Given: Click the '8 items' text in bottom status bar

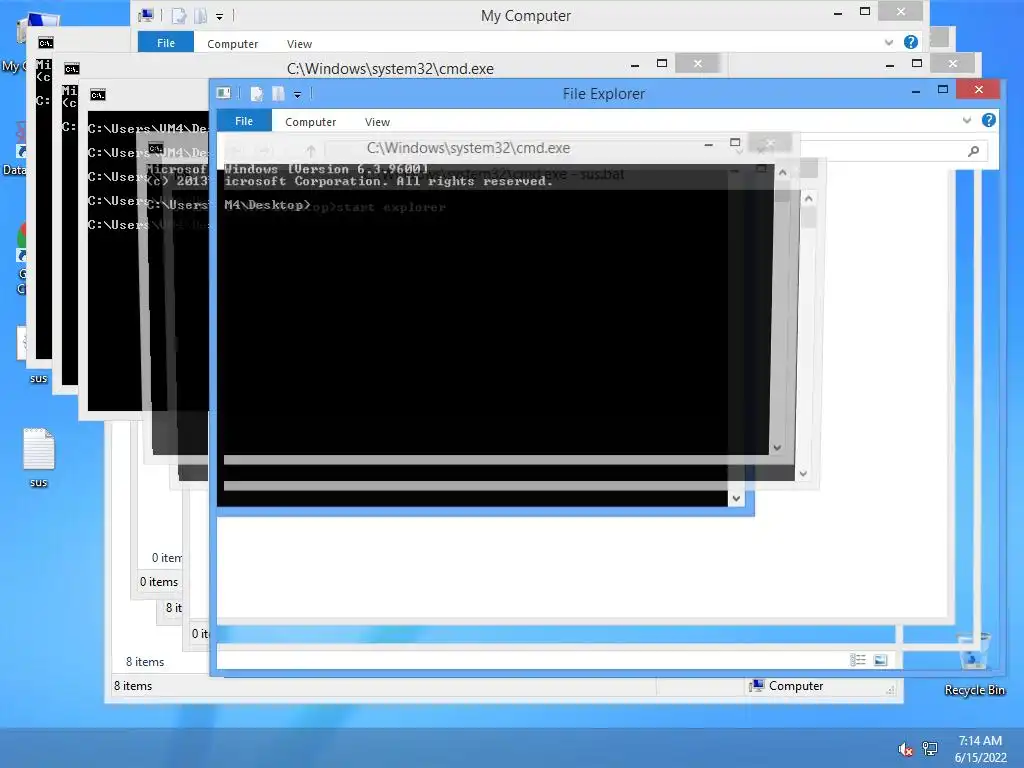Looking at the screenshot, I should [133, 686].
